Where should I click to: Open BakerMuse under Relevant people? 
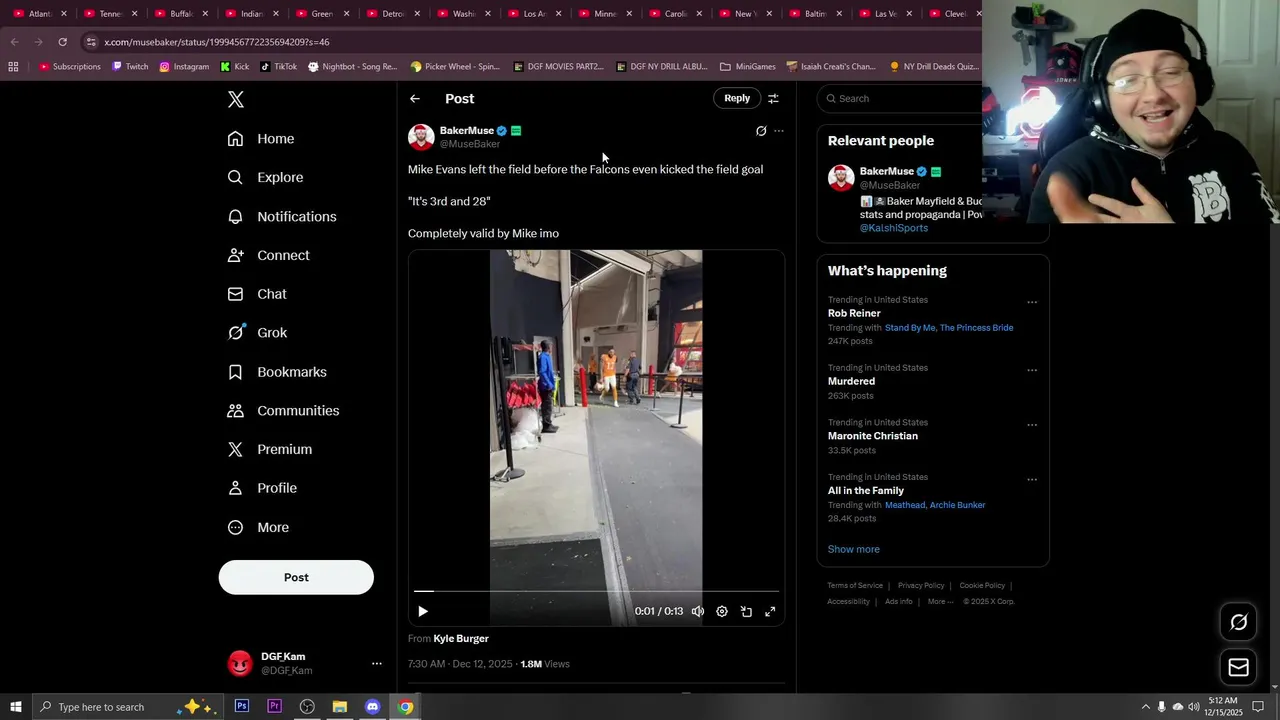point(887,171)
